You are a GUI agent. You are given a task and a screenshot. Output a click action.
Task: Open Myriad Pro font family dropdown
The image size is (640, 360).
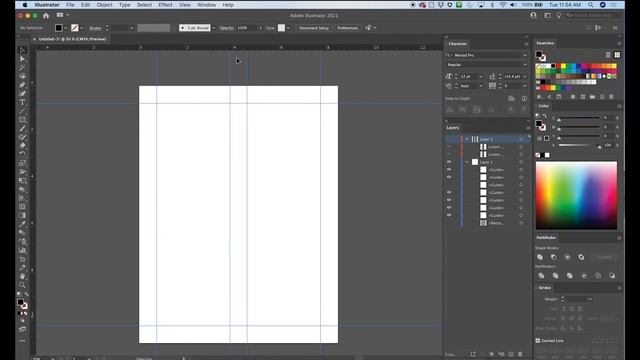[525, 55]
